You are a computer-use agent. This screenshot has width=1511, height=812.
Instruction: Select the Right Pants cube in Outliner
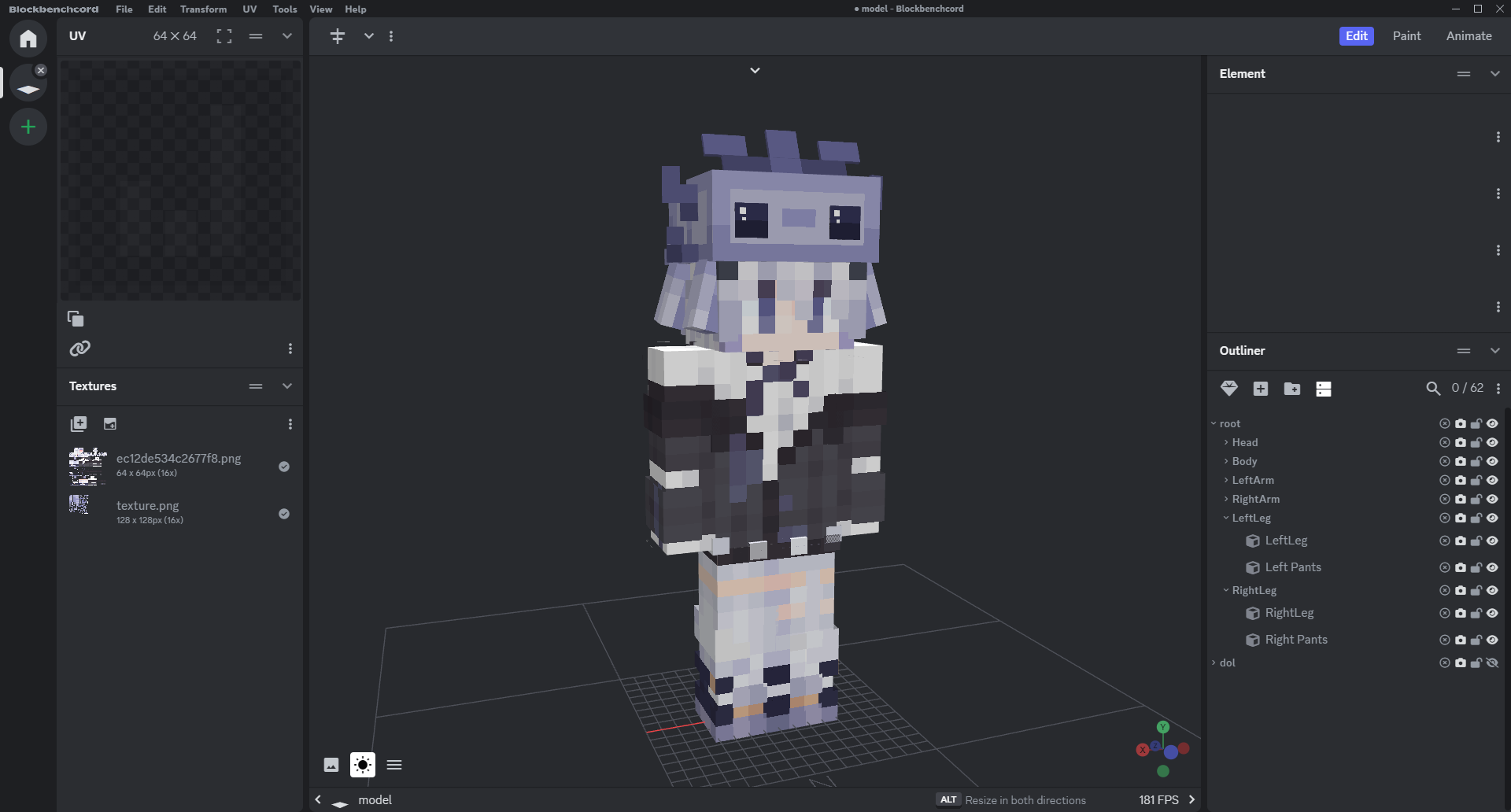[1295, 640]
